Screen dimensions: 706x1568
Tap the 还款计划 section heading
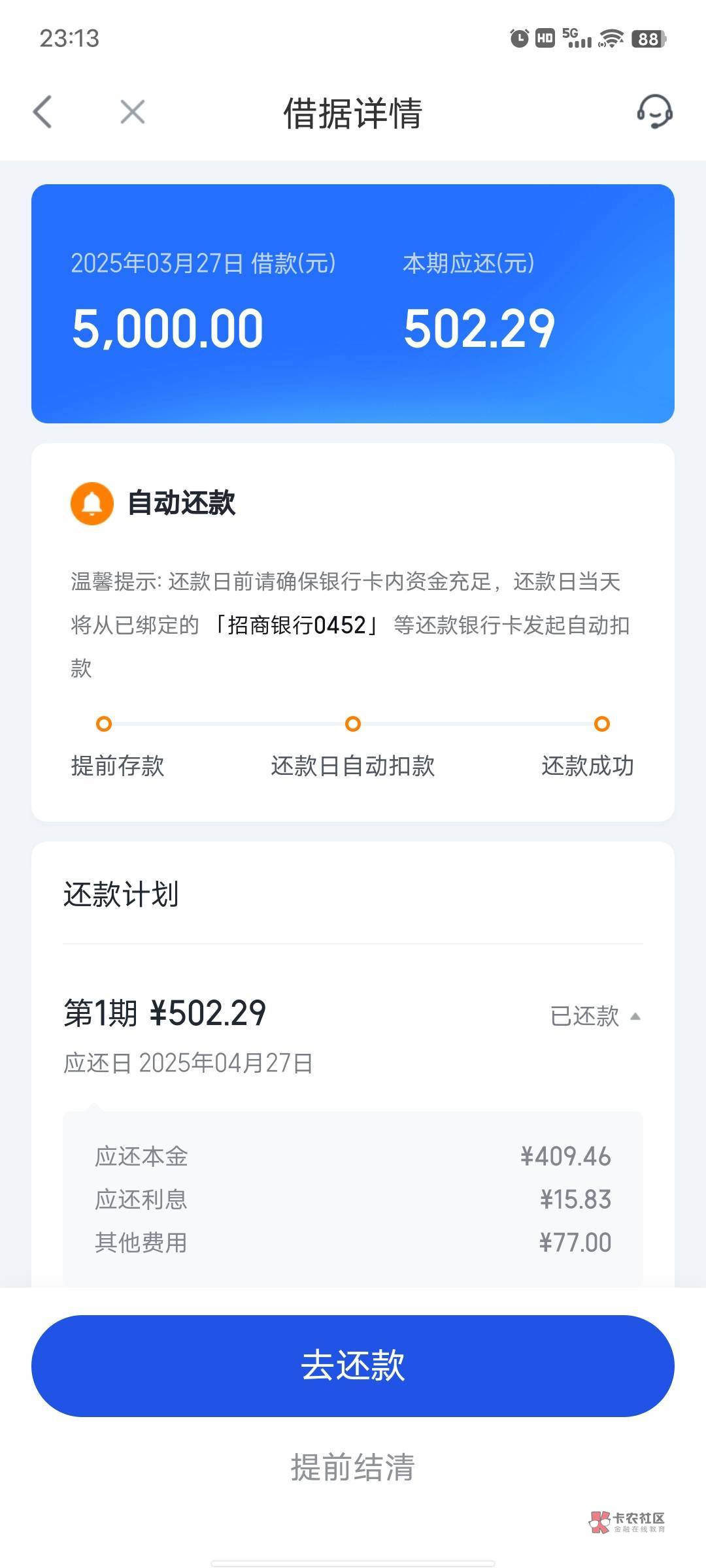pos(121,894)
